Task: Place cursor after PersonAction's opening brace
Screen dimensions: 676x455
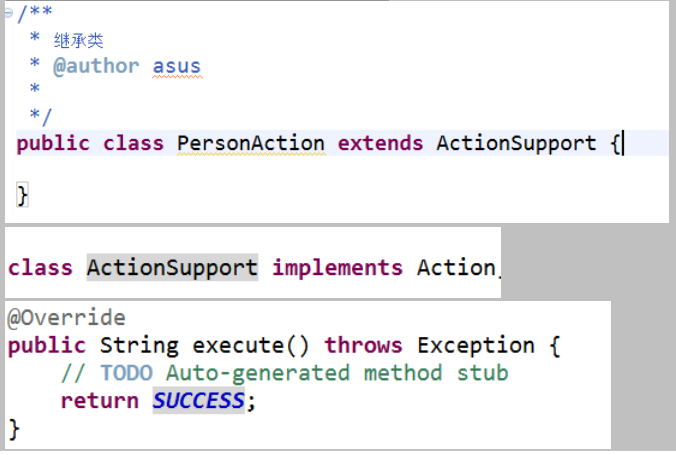Action: pyautogui.click(x=622, y=144)
